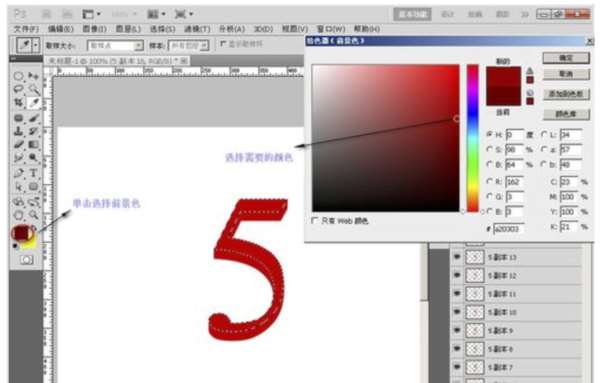Click the out-of-gamut warning triangle icon

point(530,71)
